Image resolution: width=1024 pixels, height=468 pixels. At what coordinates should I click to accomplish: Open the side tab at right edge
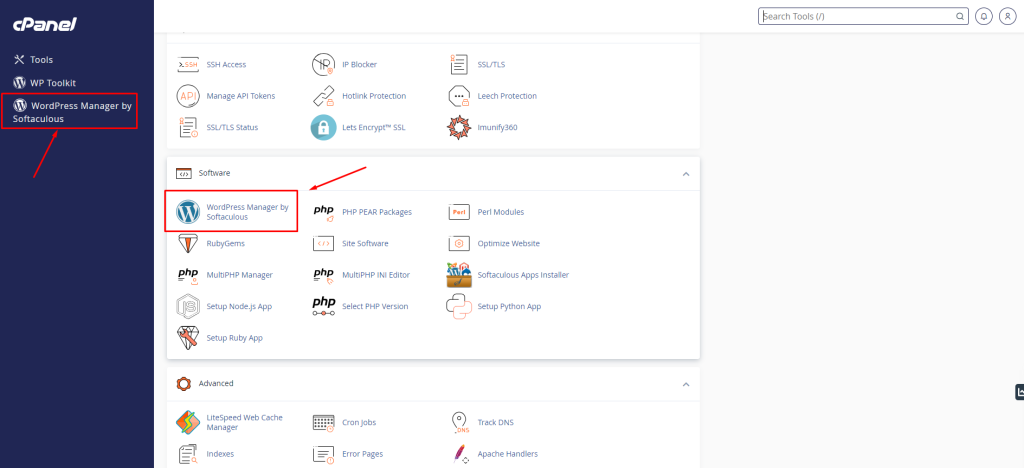1019,392
